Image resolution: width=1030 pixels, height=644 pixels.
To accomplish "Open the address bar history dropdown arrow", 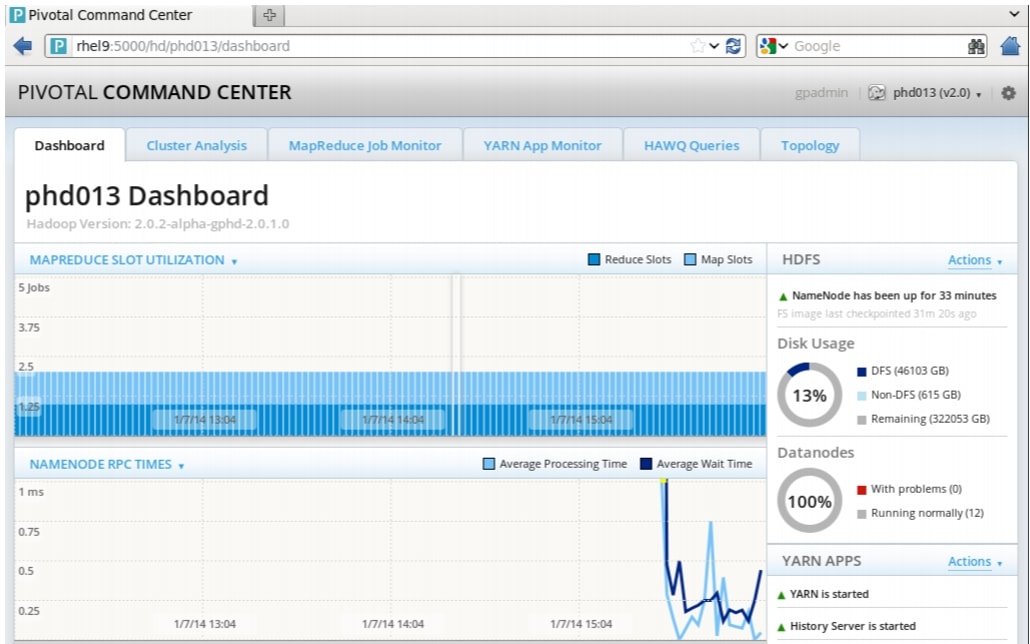I will tap(714, 46).
